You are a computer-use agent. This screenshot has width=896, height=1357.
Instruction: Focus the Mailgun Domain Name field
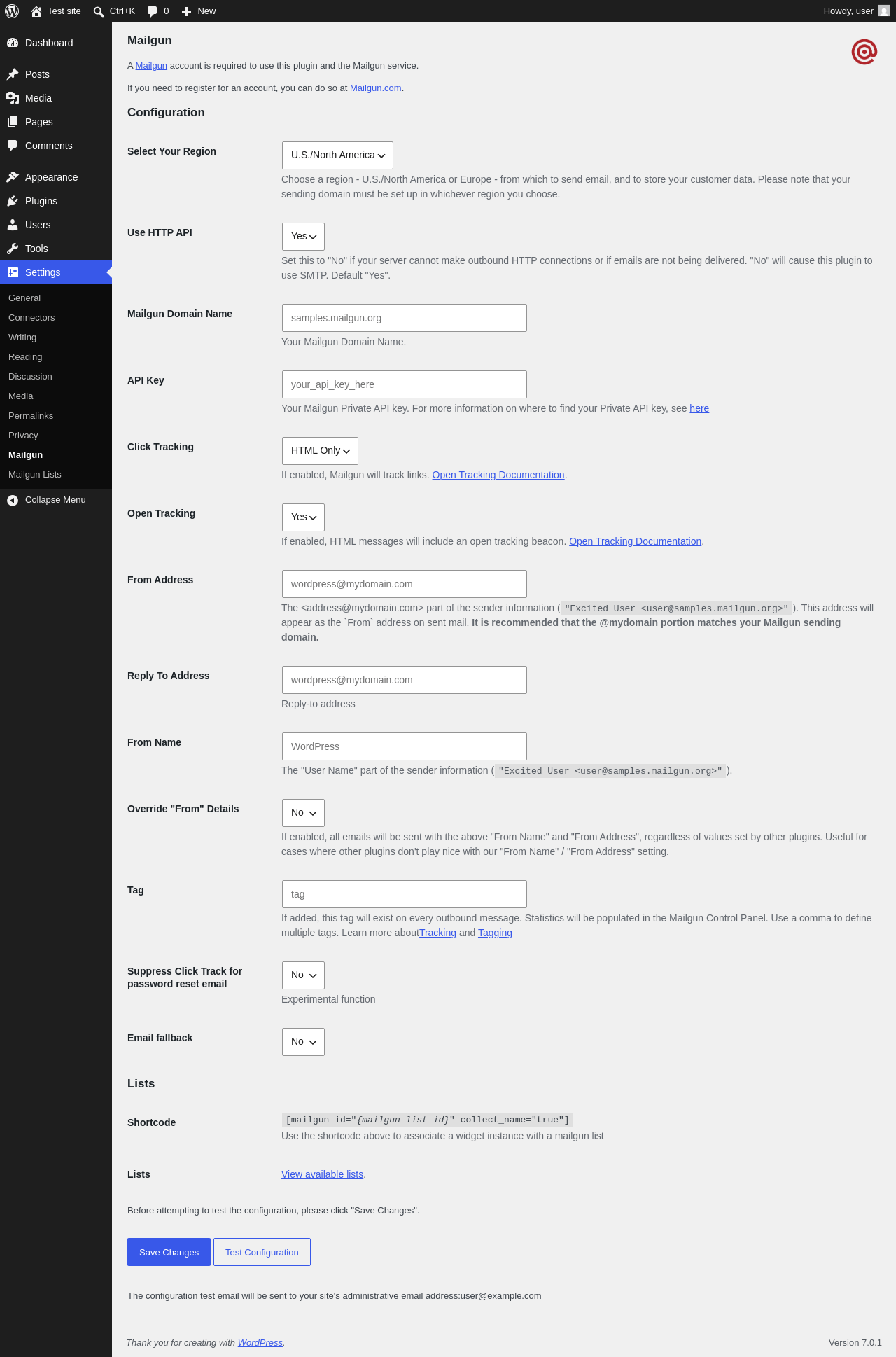[405, 318]
